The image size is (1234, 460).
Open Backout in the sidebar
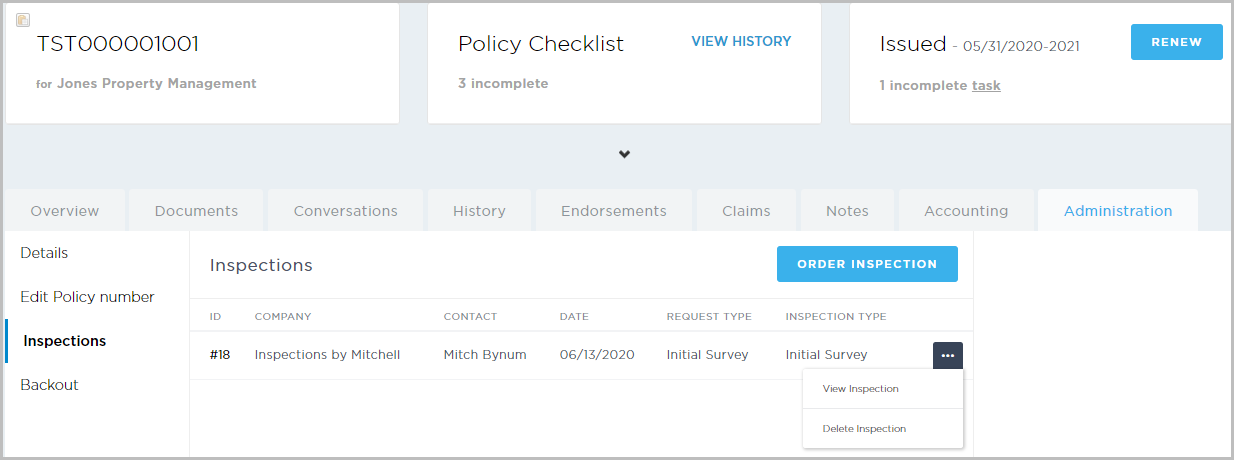(x=49, y=385)
